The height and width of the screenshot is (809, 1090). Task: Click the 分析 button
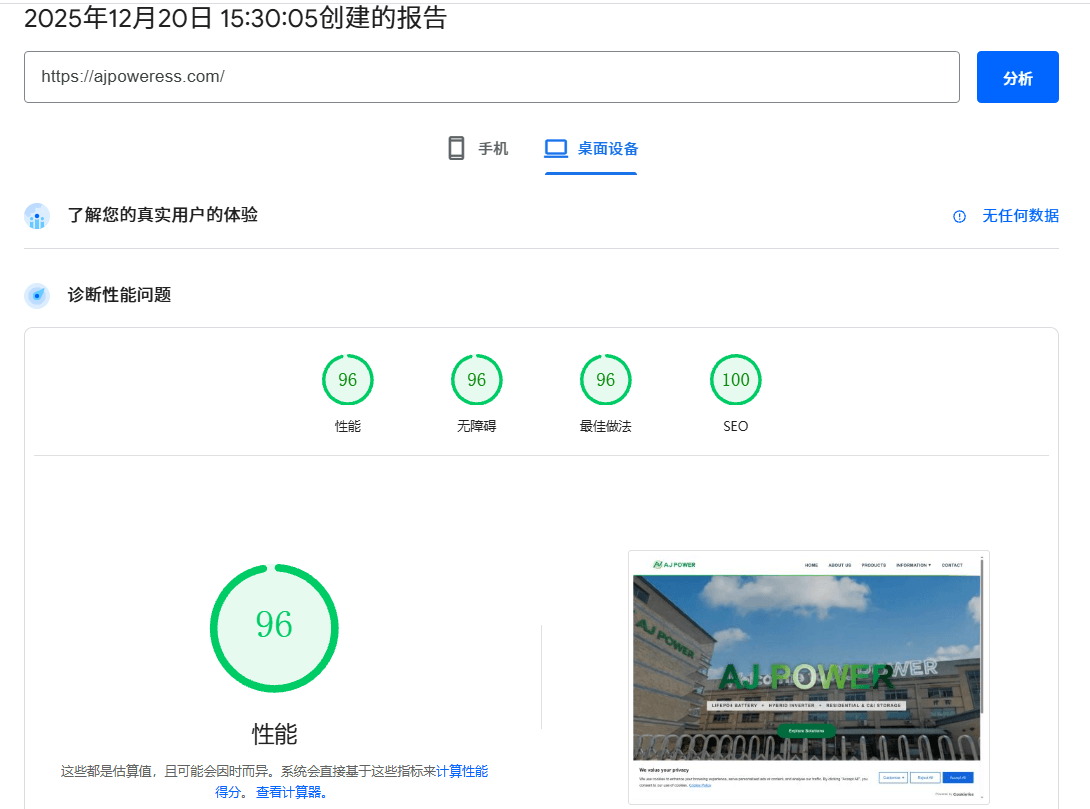(x=1017, y=77)
